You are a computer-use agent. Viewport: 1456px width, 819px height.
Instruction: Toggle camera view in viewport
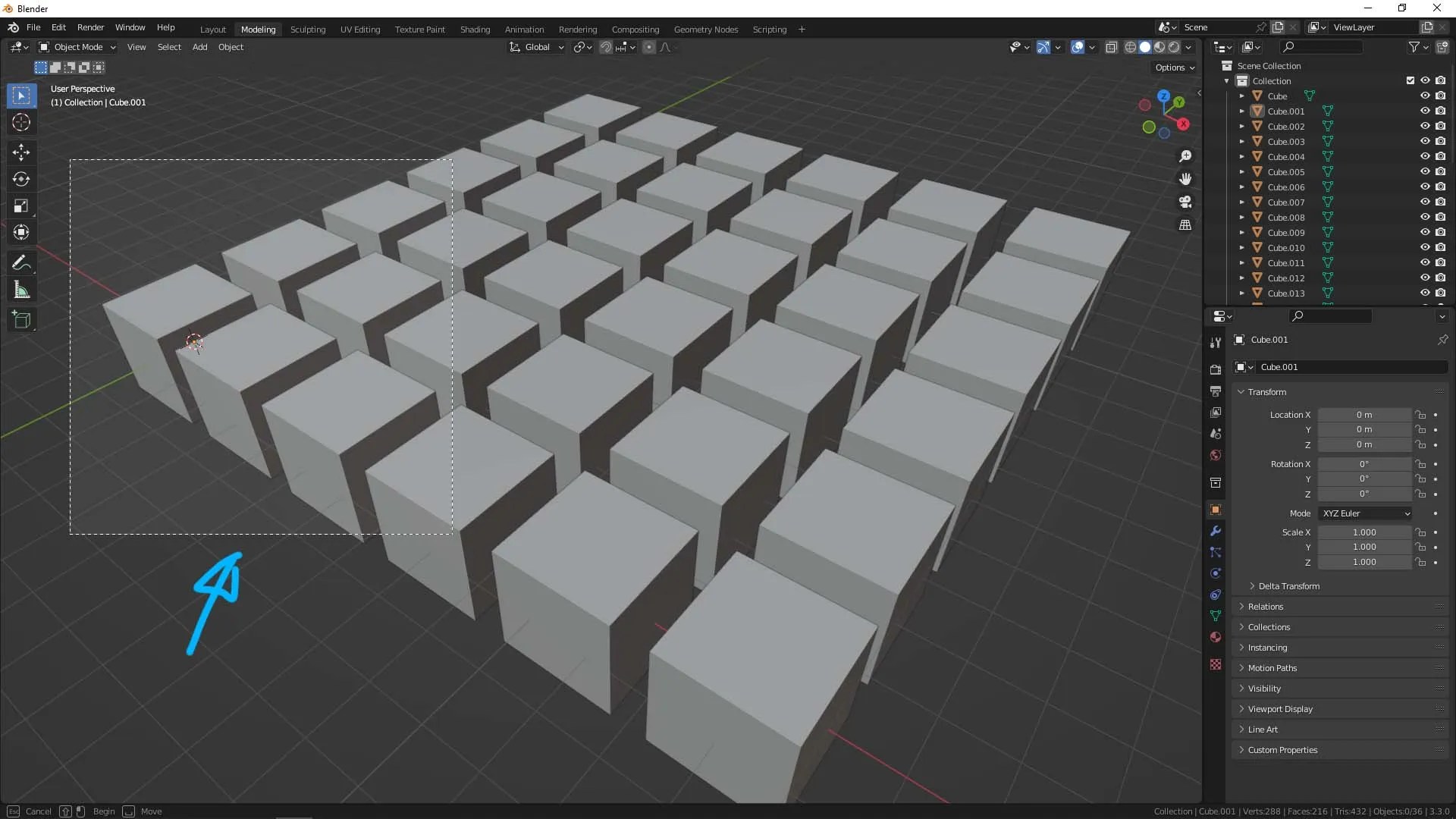click(x=1185, y=202)
